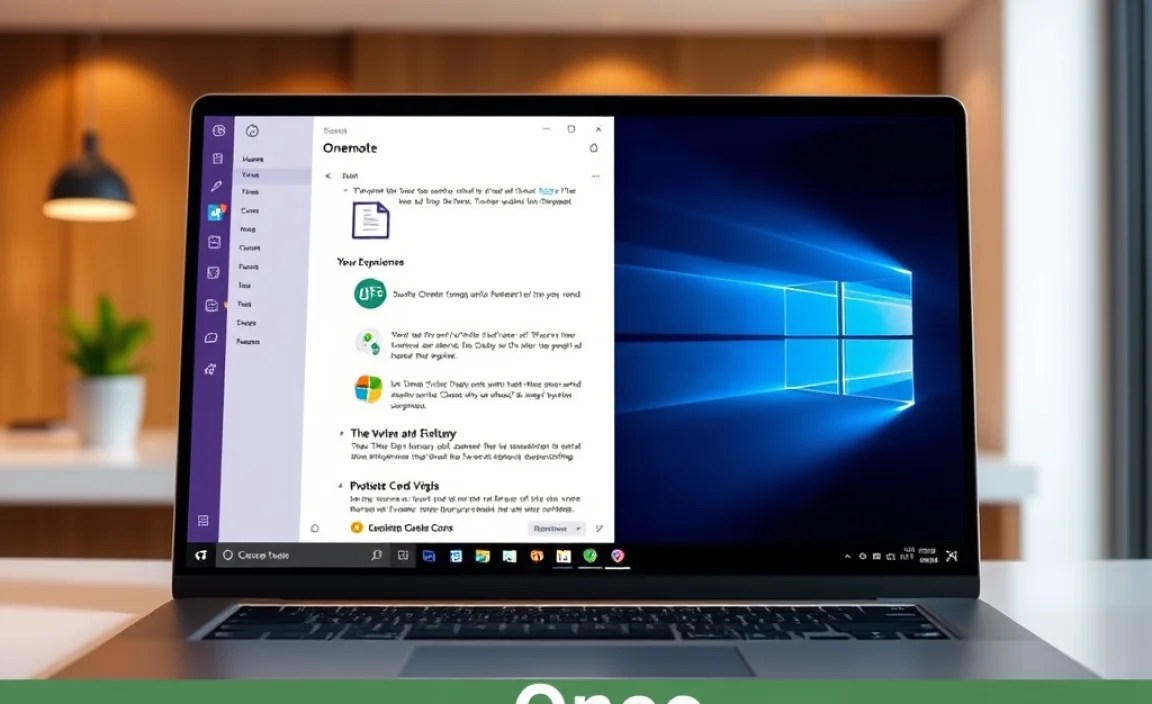Select the highlighted second row in the navigation list
The image size is (1152, 704).
[272, 176]
